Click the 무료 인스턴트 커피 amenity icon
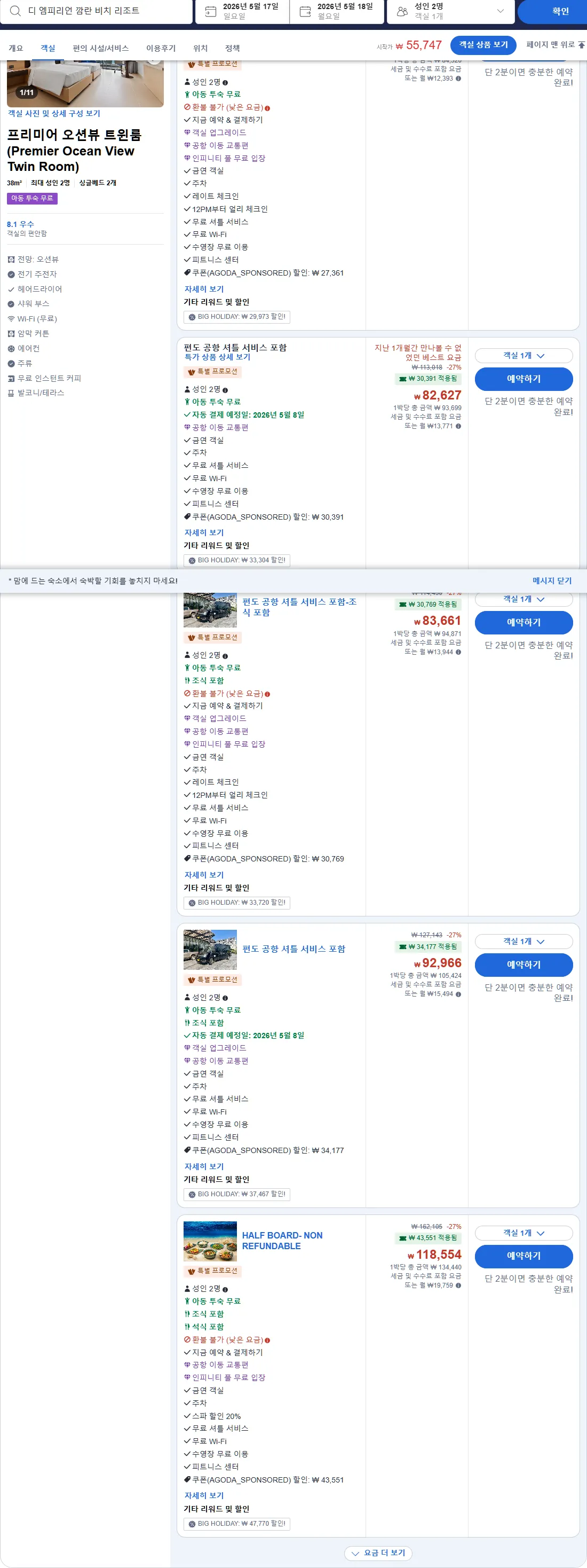587x1568 pixels. tap(11, 378)
